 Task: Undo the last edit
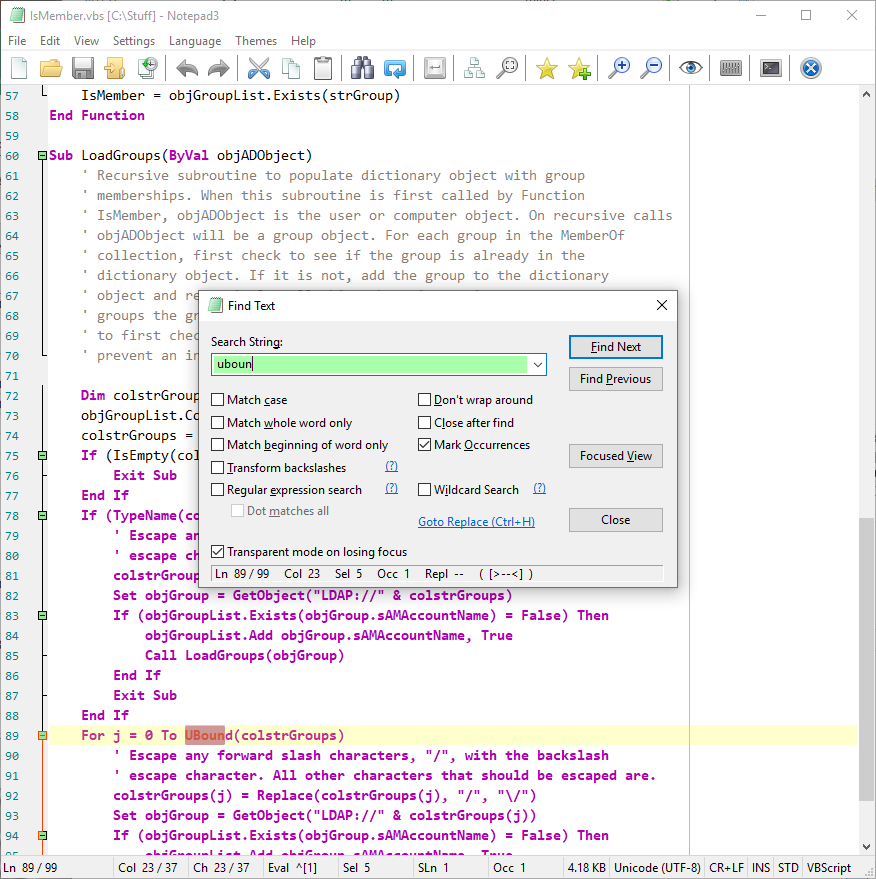pos(186,68)
